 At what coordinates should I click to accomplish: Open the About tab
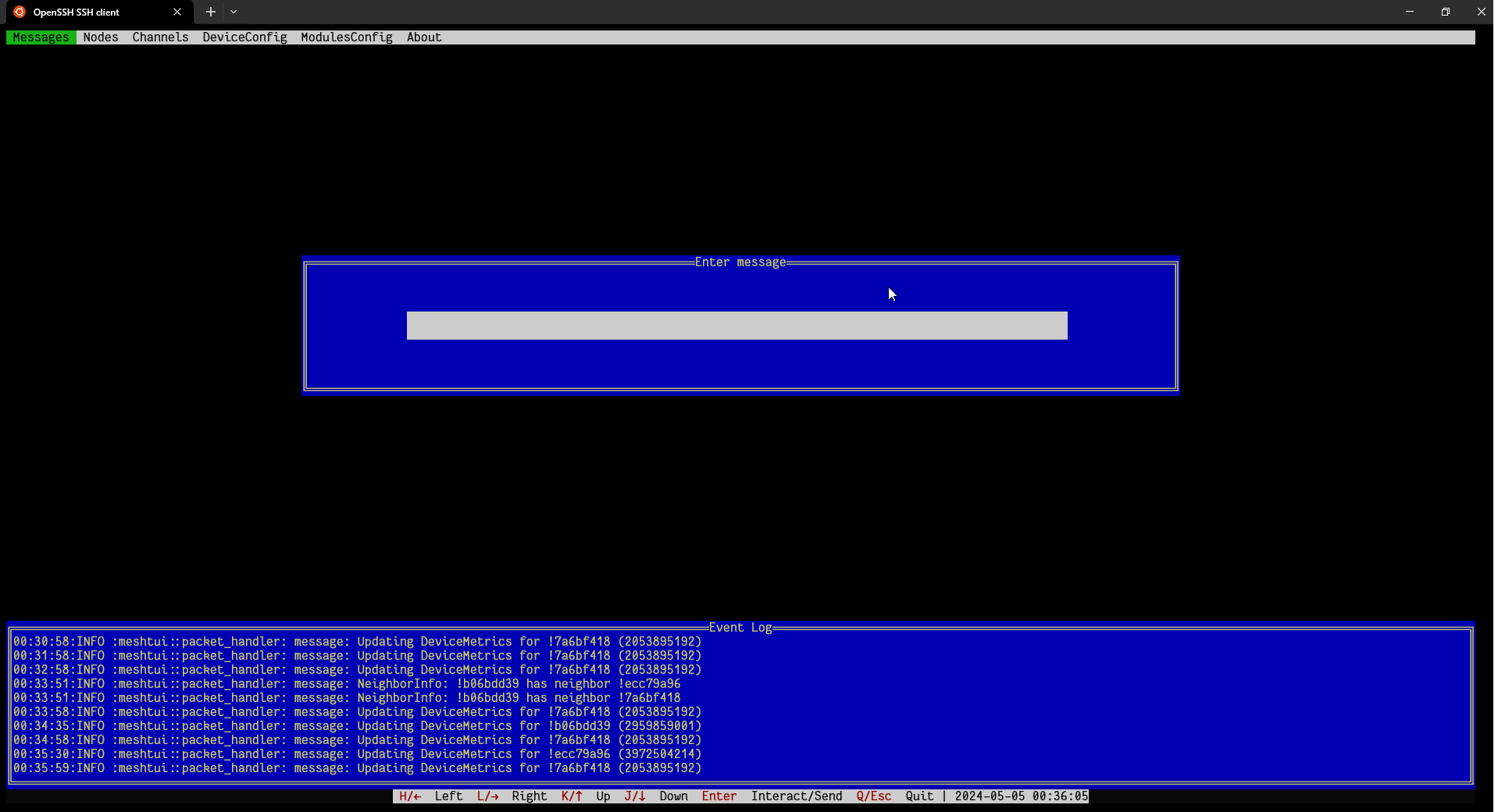click(424, 37)
